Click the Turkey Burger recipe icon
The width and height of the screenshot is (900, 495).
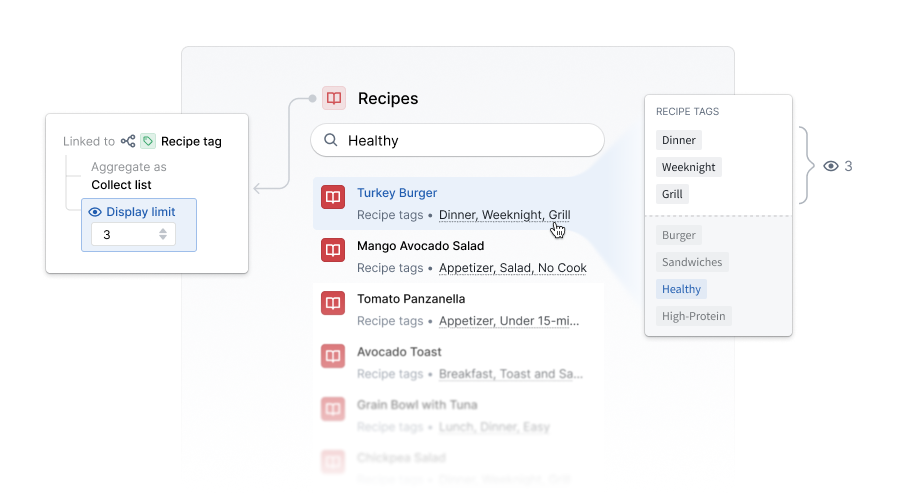tap(333, 197)
